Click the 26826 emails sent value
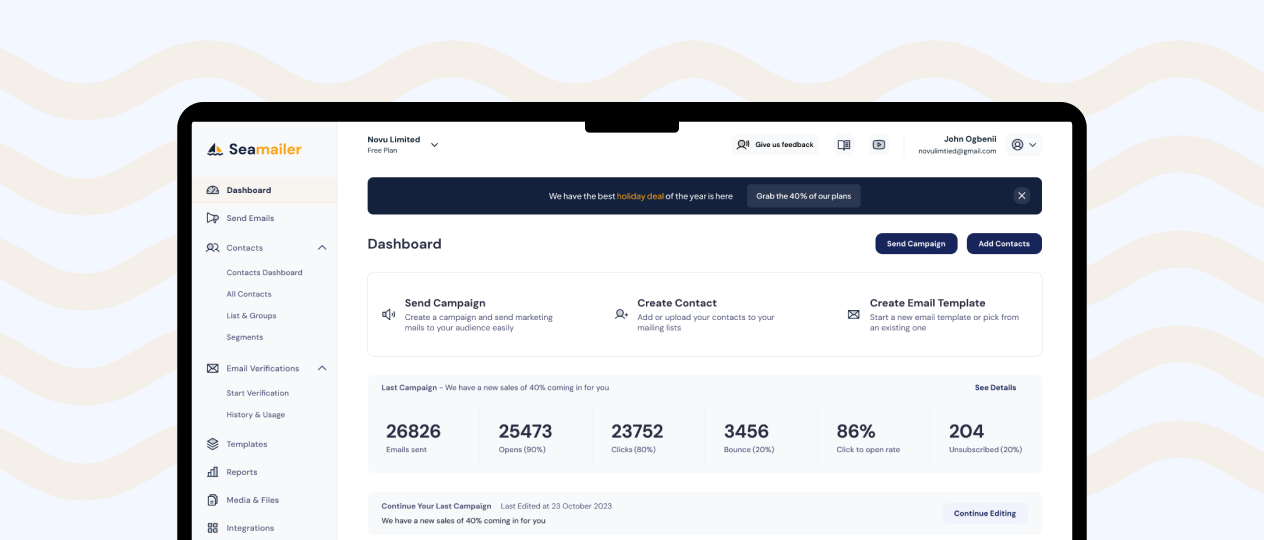This screenshot has height=540, width=1264. (x=413, y=431)
